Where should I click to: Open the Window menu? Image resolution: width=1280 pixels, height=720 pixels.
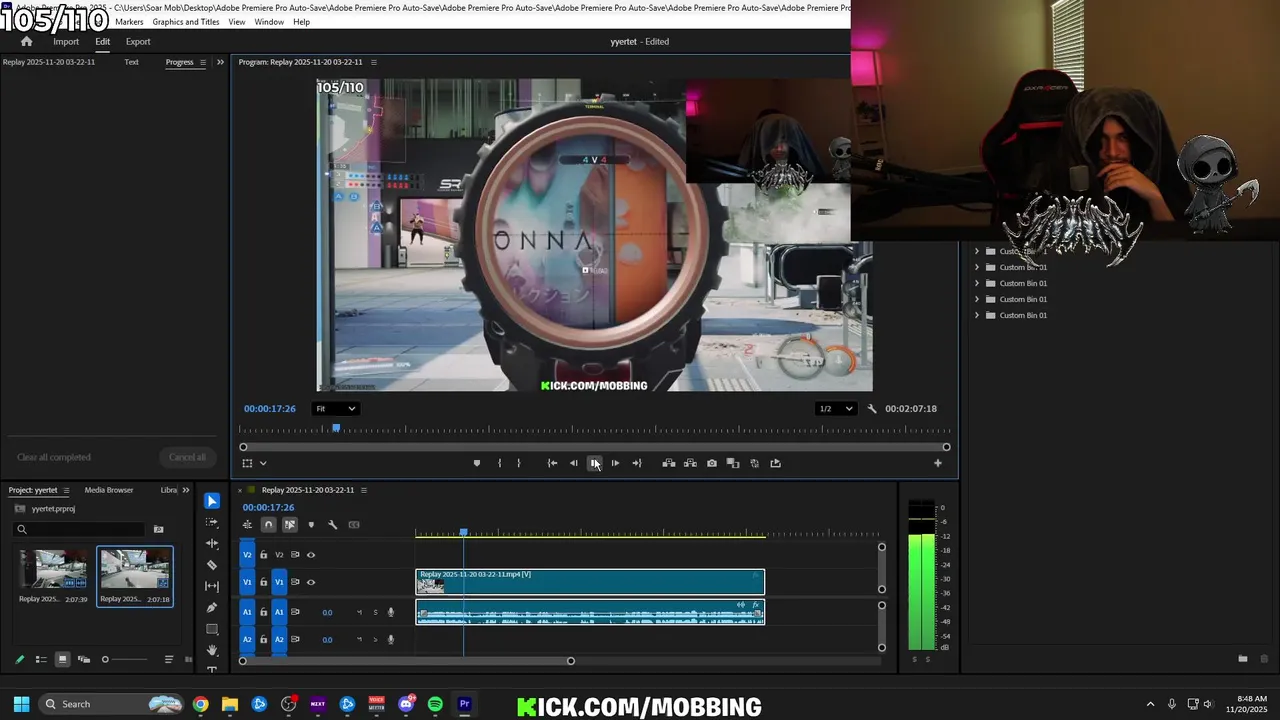coord(269,22)
